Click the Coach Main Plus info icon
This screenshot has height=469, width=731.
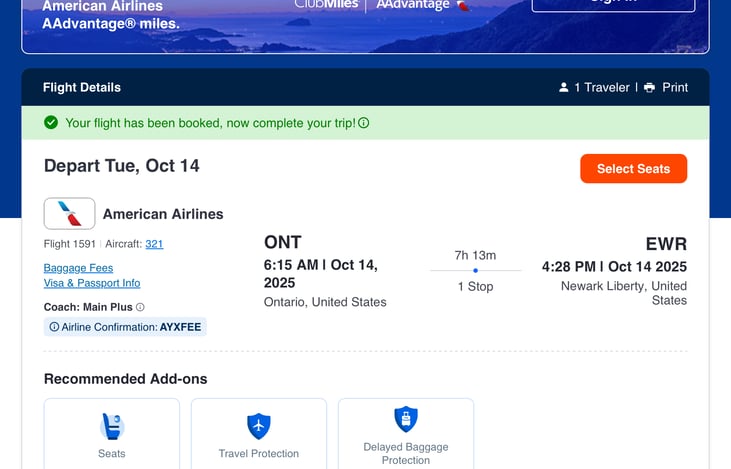(140, 307)
